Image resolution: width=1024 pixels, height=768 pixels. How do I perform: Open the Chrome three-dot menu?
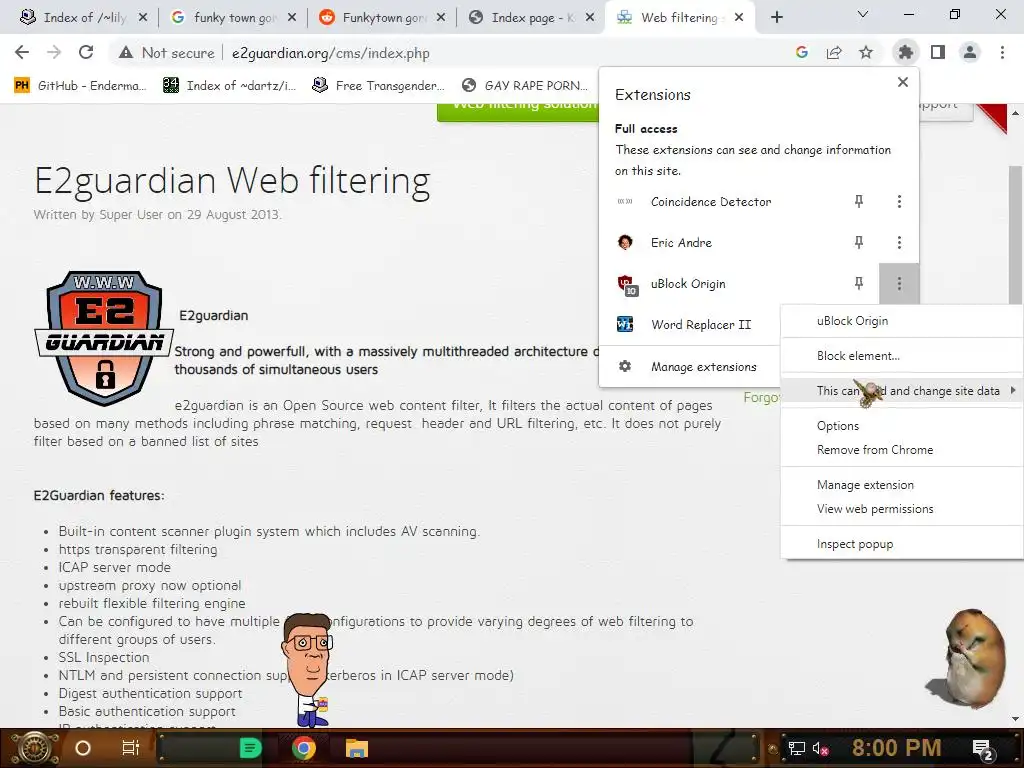[x=1002, y=52]
